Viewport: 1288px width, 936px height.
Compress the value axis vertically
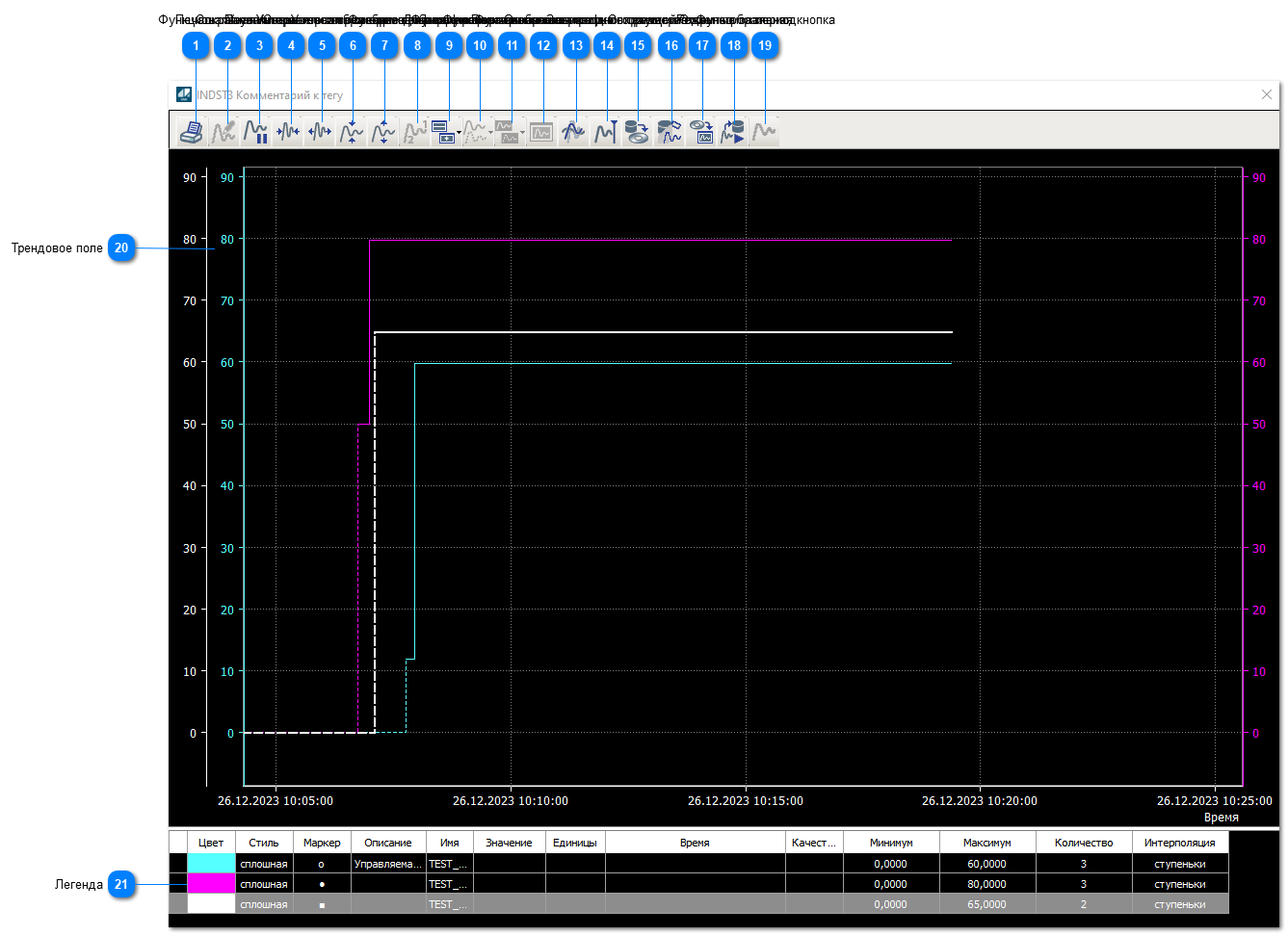click(352, 131)
